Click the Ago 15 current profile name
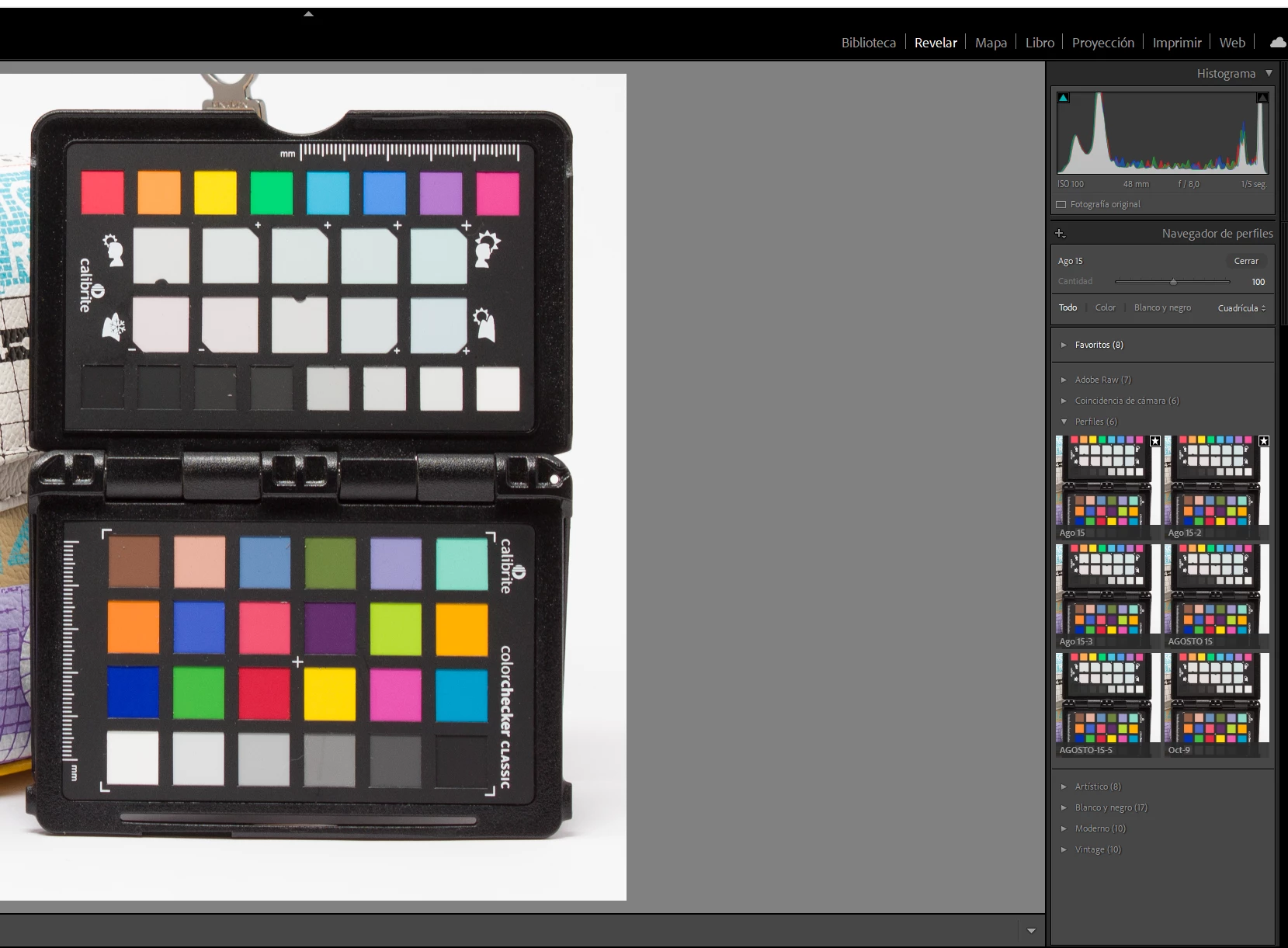The width and height of the screenshot is (1288, 948). click(x=1070, y=261)
